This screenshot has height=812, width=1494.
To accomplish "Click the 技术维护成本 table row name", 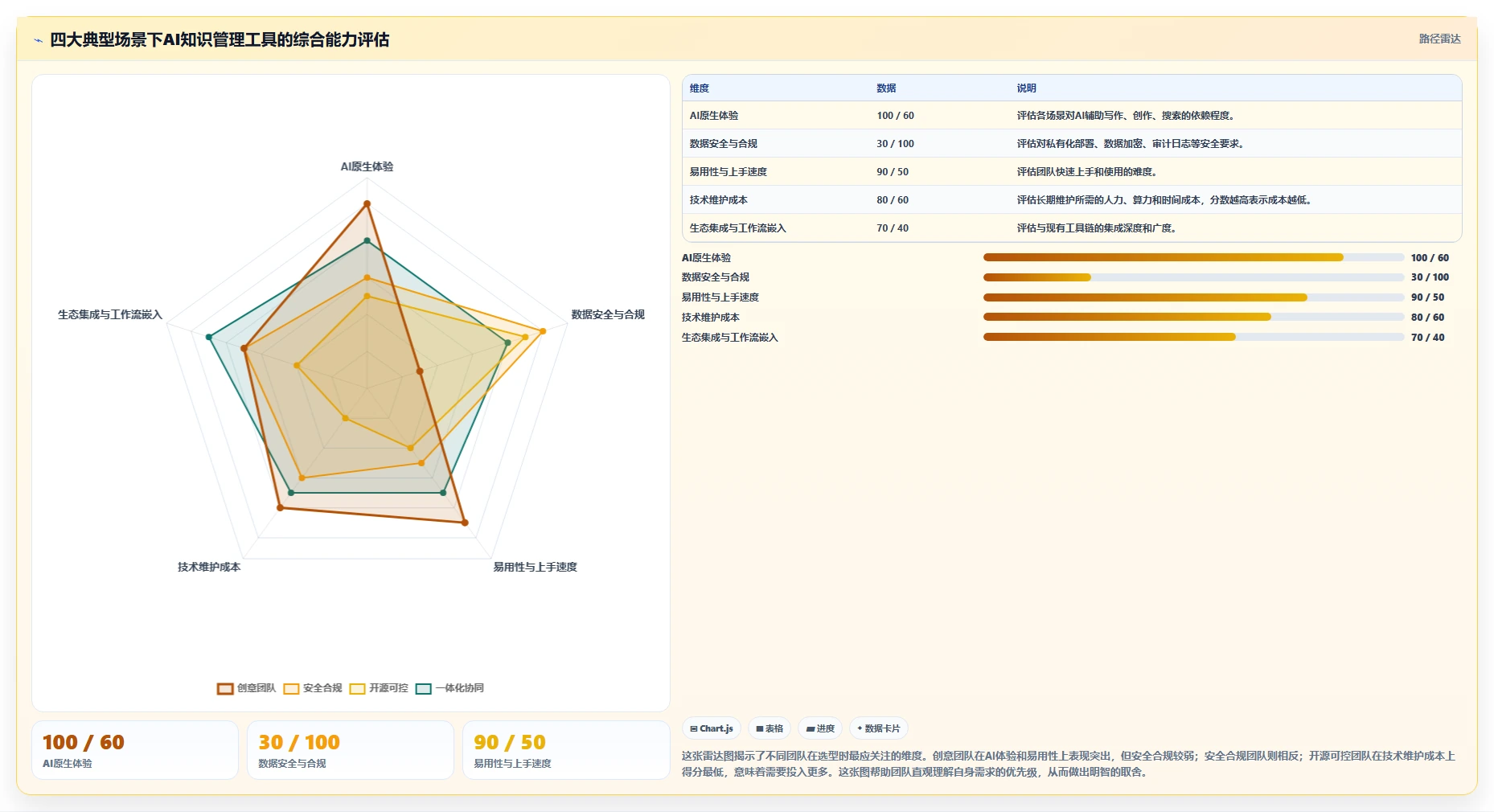I will click(718, 200).
